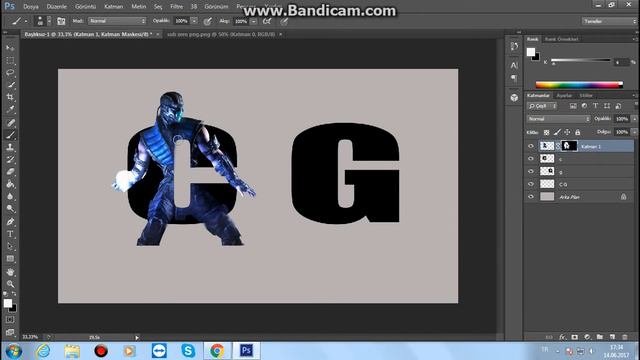Open the 3D panel icon
Image resolution: width=640 pixels, height=360 pixels.
[x=514, y=98]
